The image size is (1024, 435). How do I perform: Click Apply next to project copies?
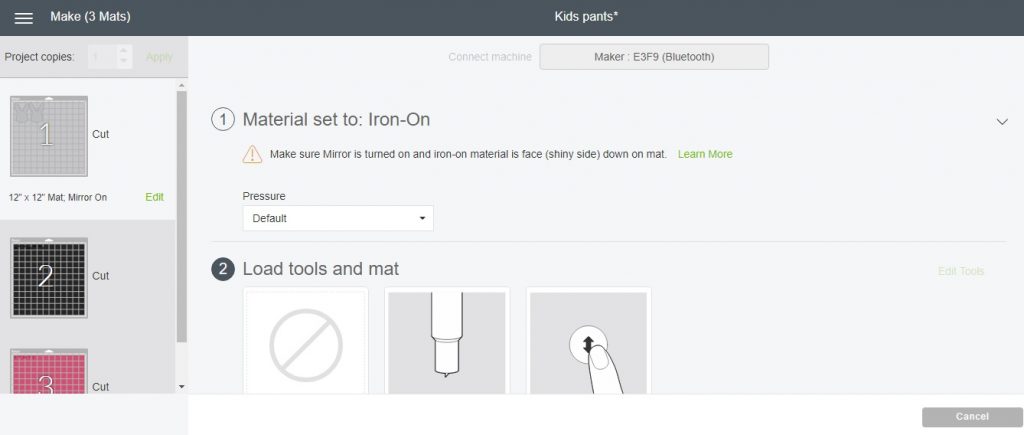tap(159, 57)
